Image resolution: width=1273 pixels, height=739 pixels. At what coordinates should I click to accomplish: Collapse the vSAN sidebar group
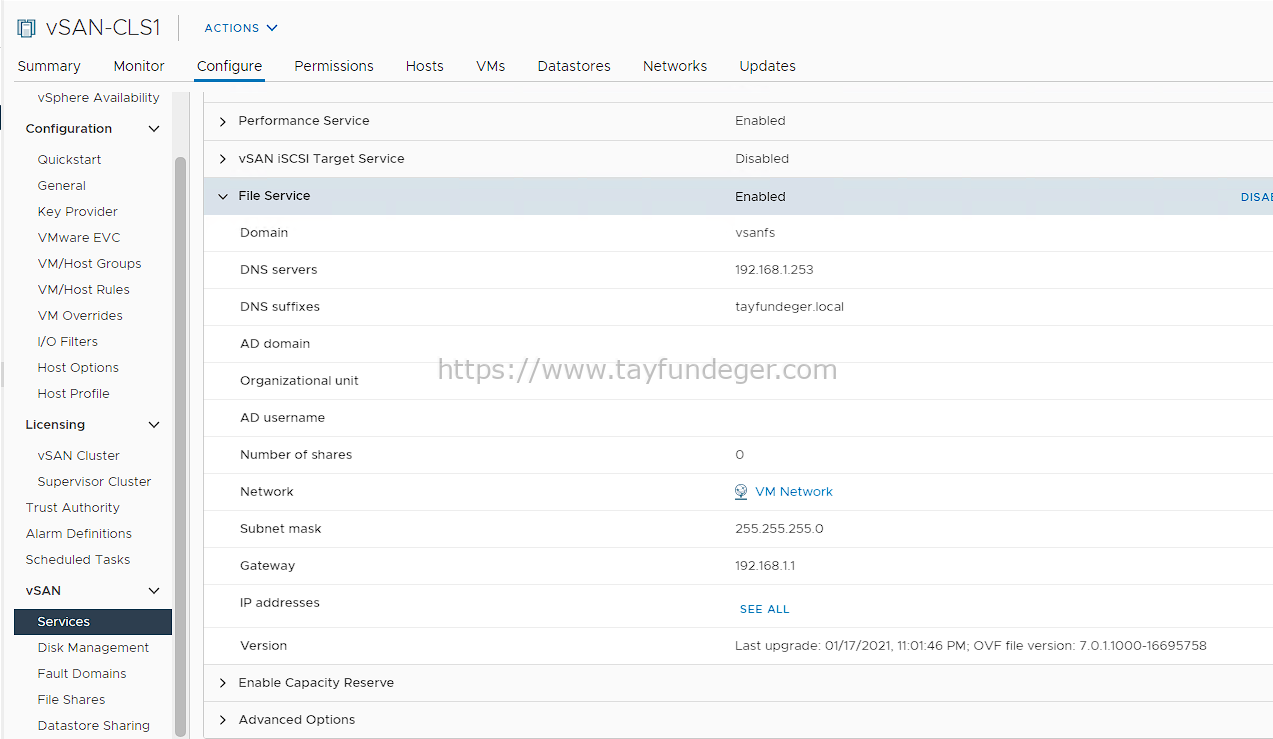click(154, 591)
